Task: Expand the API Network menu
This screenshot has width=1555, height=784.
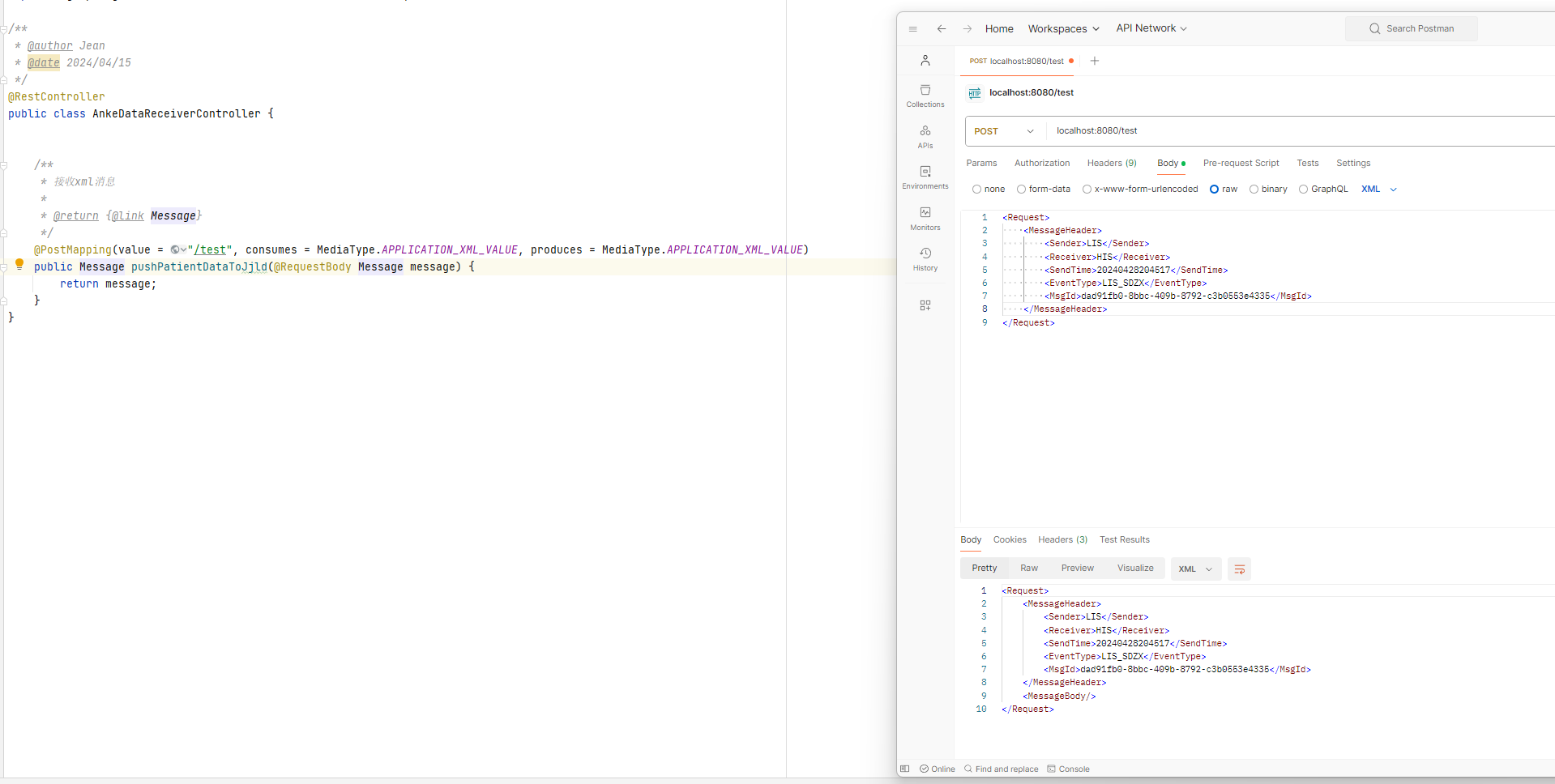Action: tap(1151, 28)
